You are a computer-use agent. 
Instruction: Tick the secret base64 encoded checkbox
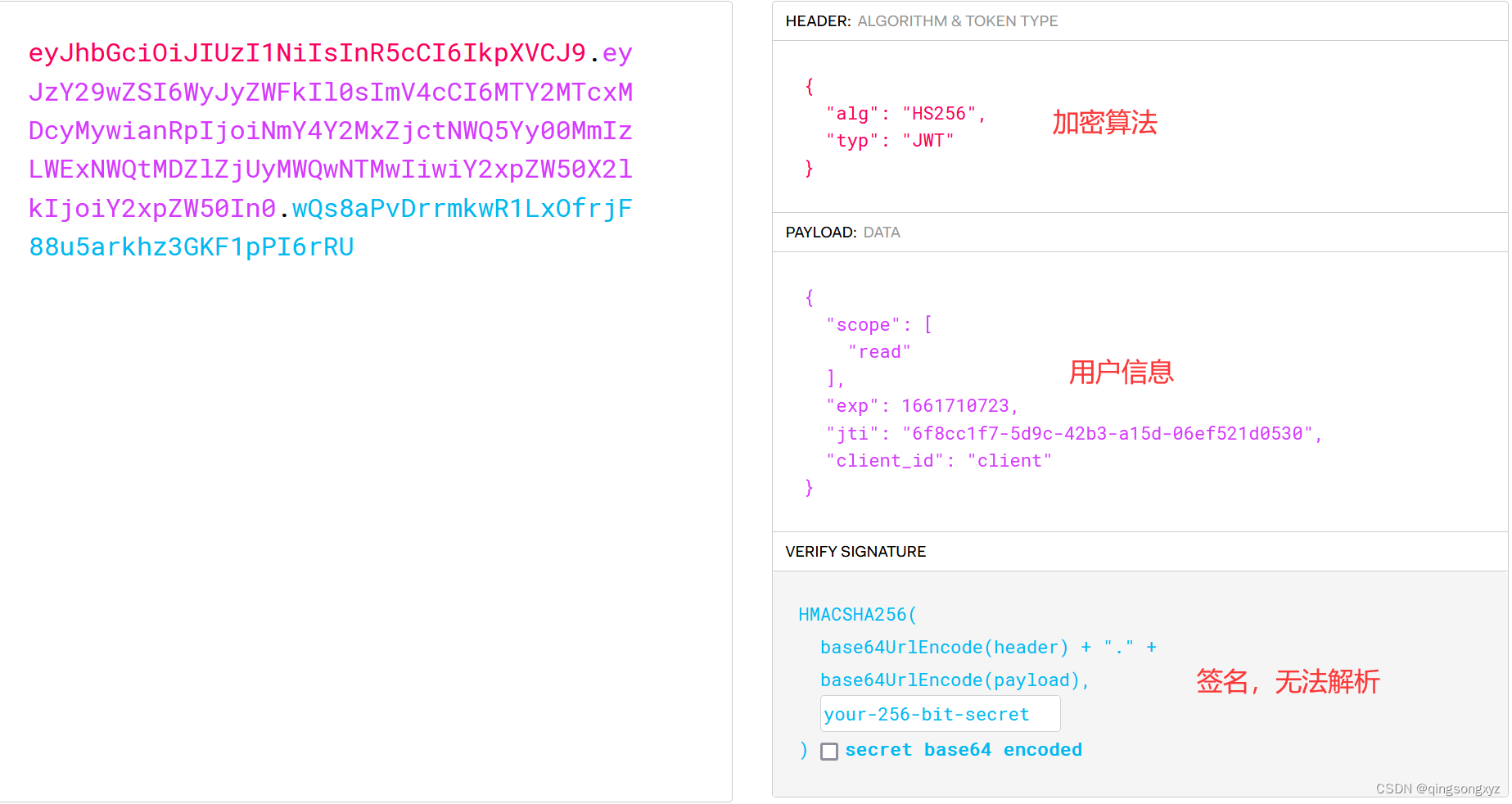[829, 752]
